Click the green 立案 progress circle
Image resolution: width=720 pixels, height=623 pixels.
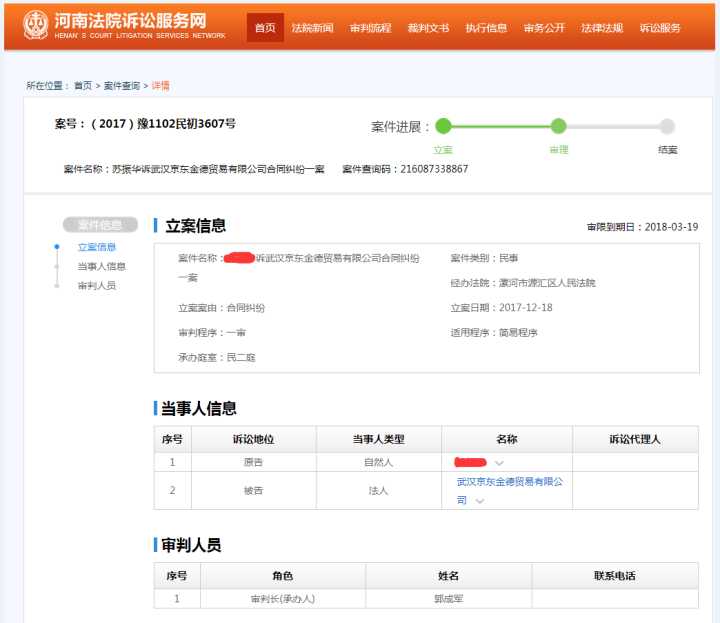[443, 126]
